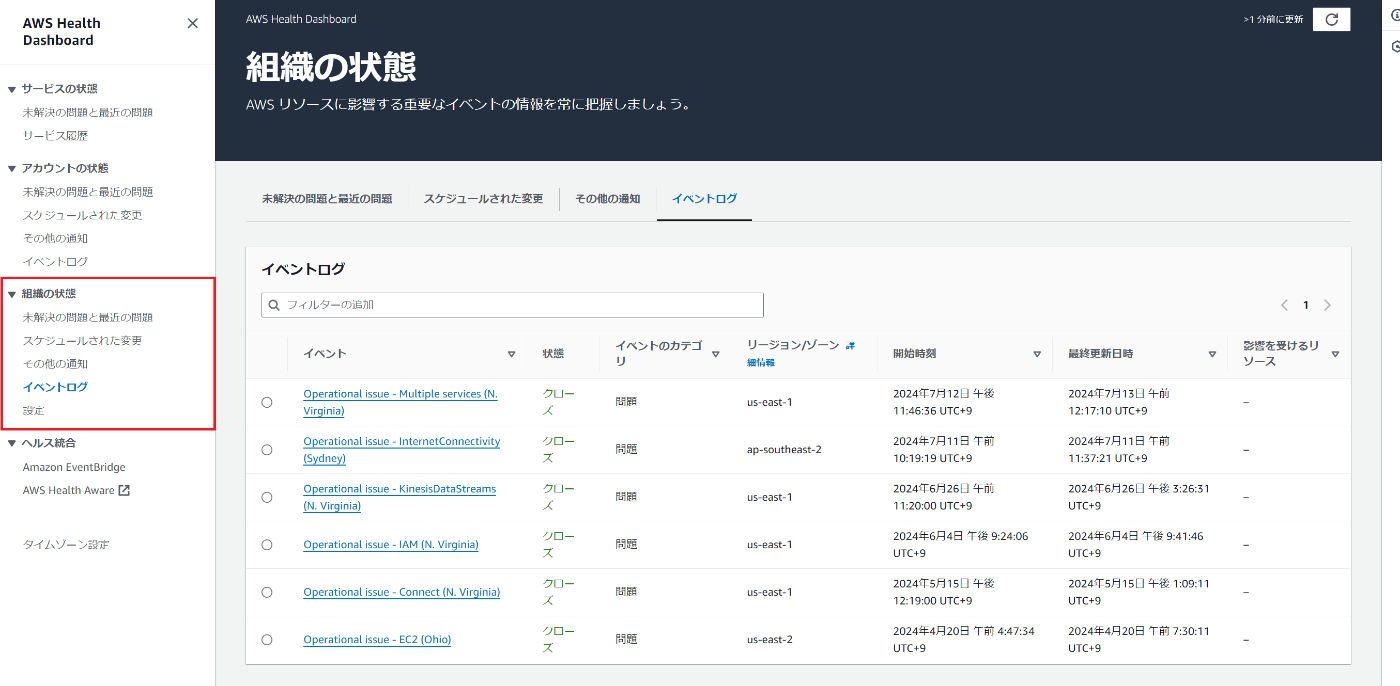The image size is (1400, 686).
Task: Click the refresh icon button
Action: tap(1331, 19)
